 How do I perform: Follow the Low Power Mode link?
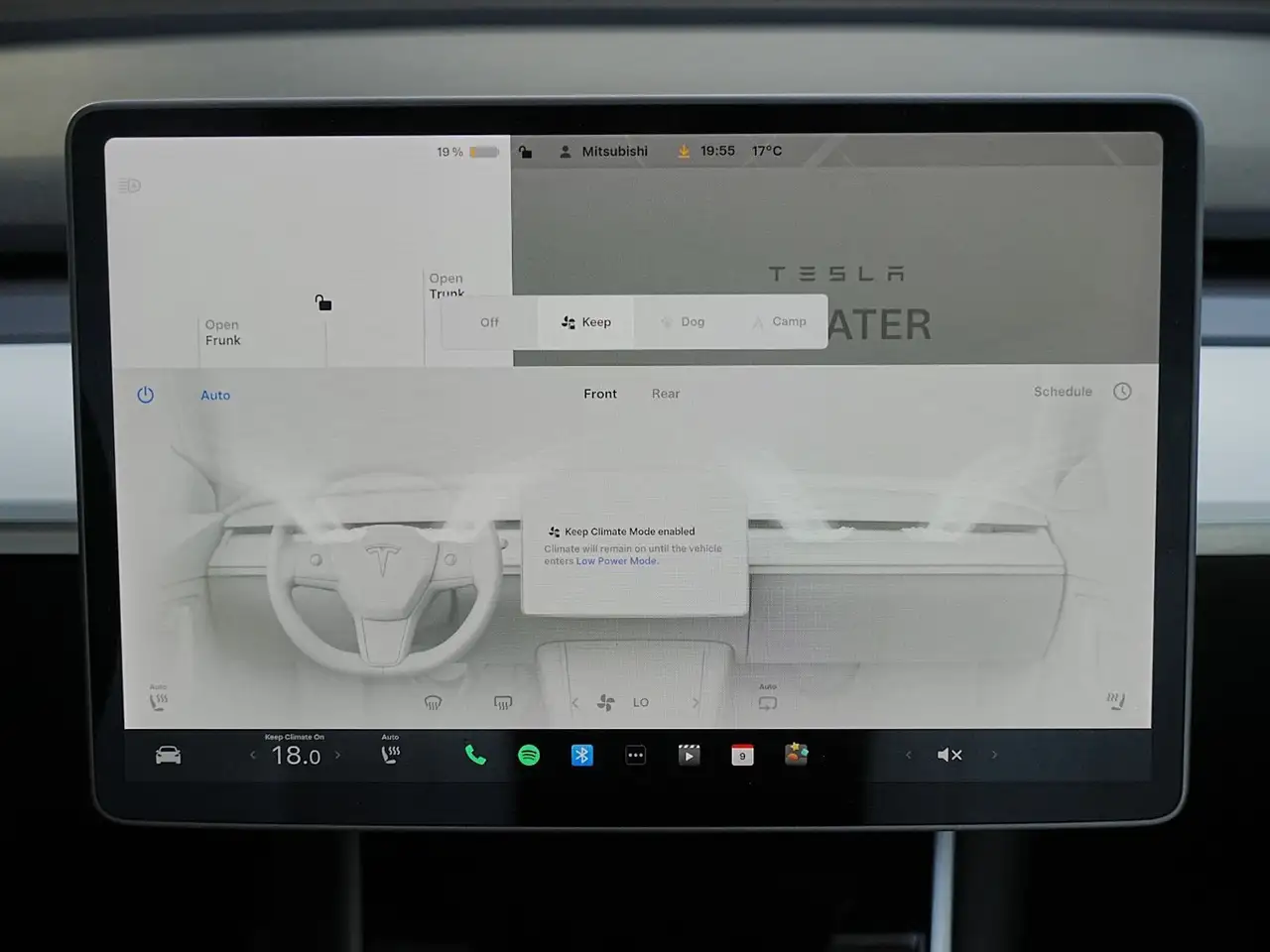click(x=616, y=561)
